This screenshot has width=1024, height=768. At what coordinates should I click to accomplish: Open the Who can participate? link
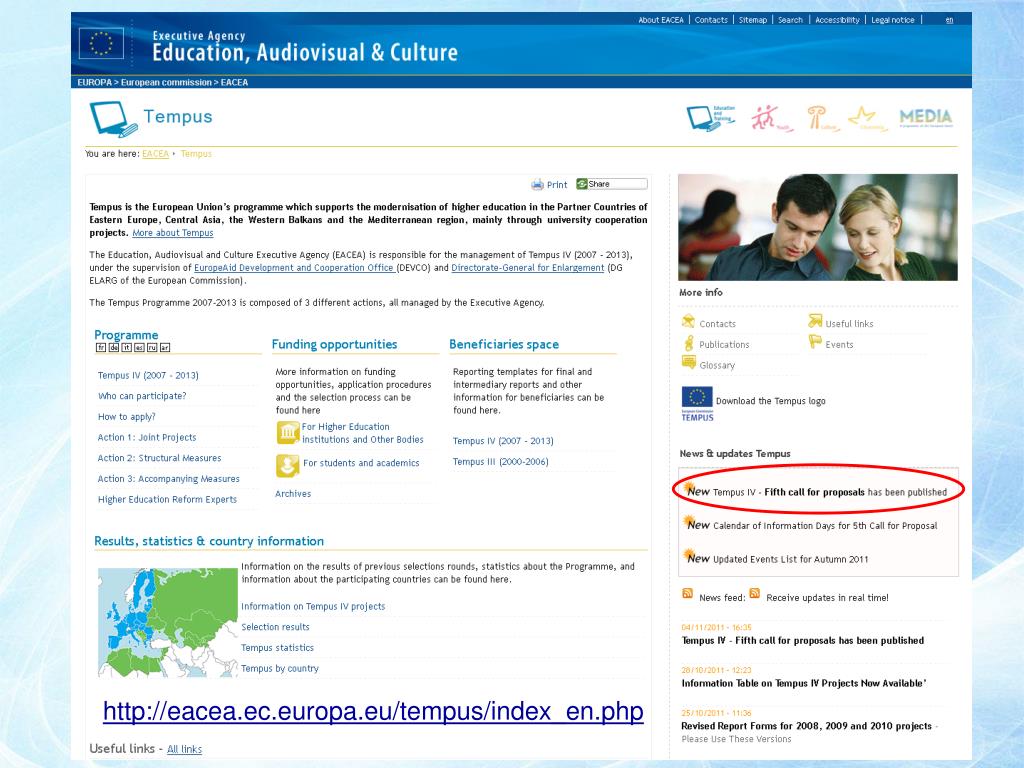click(142, 396)
